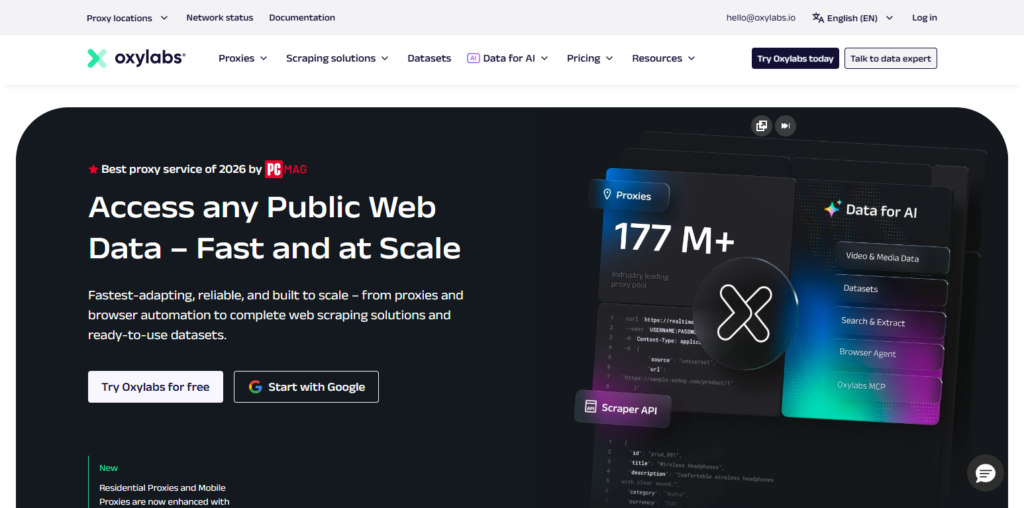Image resolution: width=1024 pixels, height=508 pixels.
Task: Click Industry leading proxy pool caption
Action: 640,280
